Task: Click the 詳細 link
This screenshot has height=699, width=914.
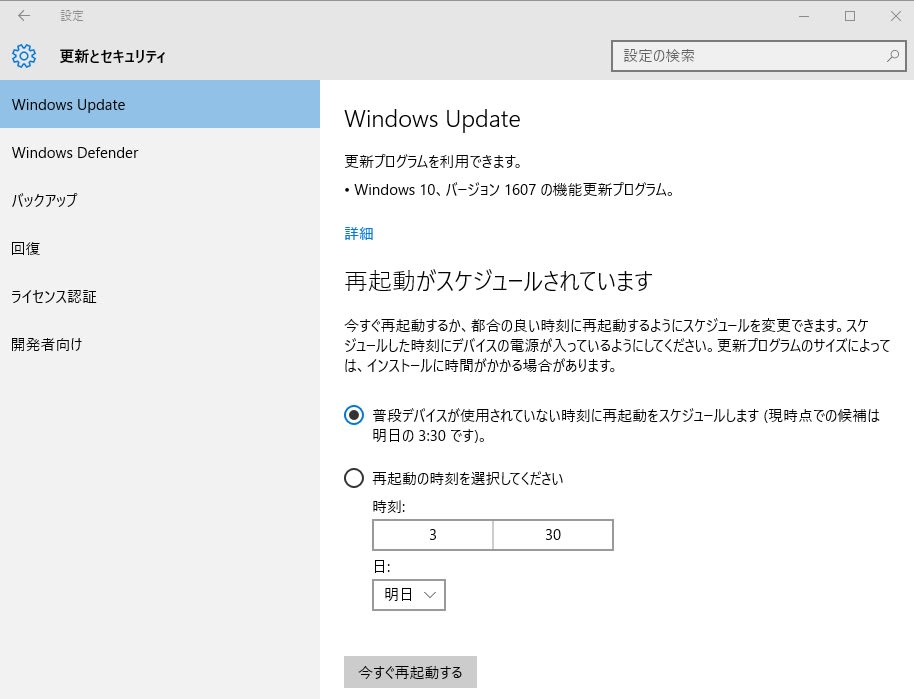Action: pyautogui.click(x=358, y=234)
